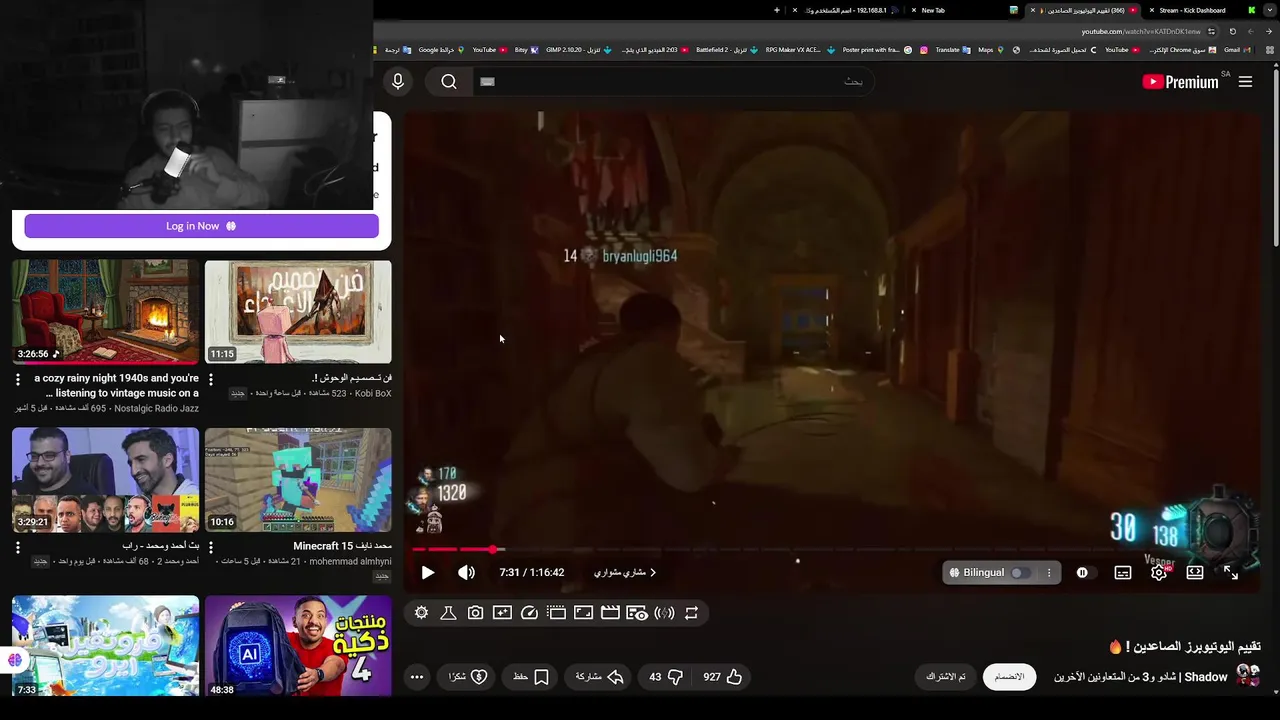This screenshot has height=720, width=1280.
Task: Click the audio broadcast waves icon
Action: [x=664, y=613]
